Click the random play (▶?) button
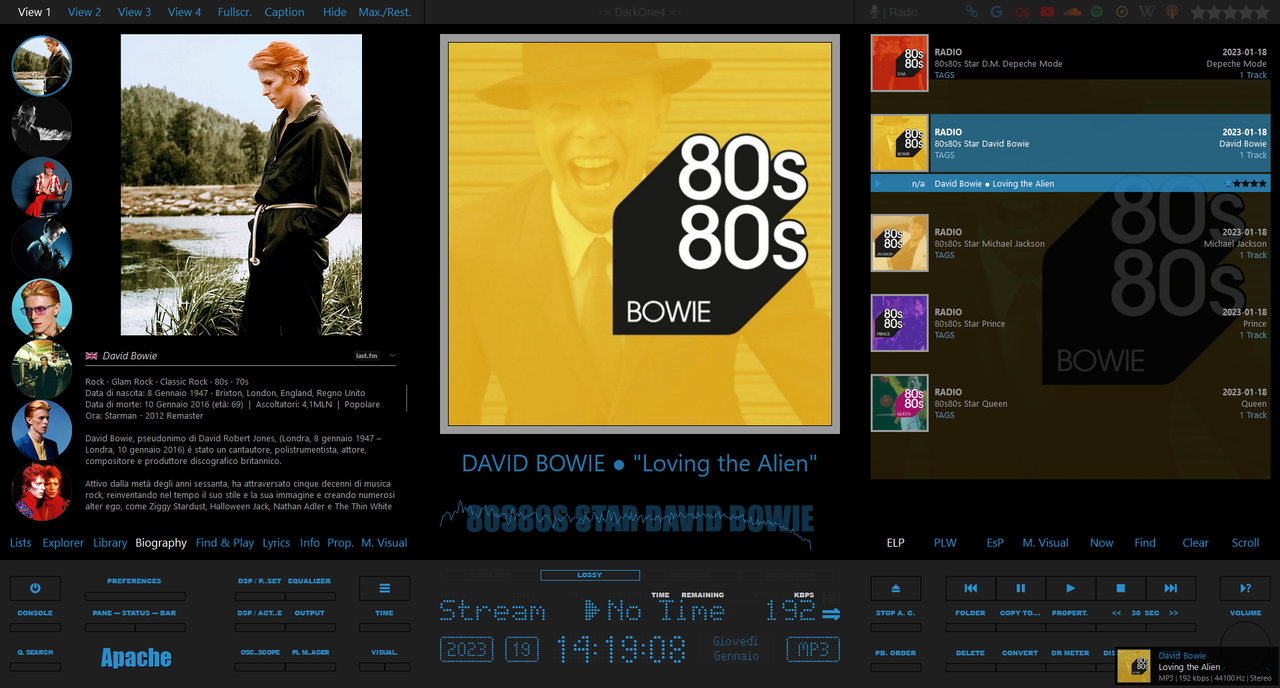This screenshot has width=1280, height=688. [1245, 588]
